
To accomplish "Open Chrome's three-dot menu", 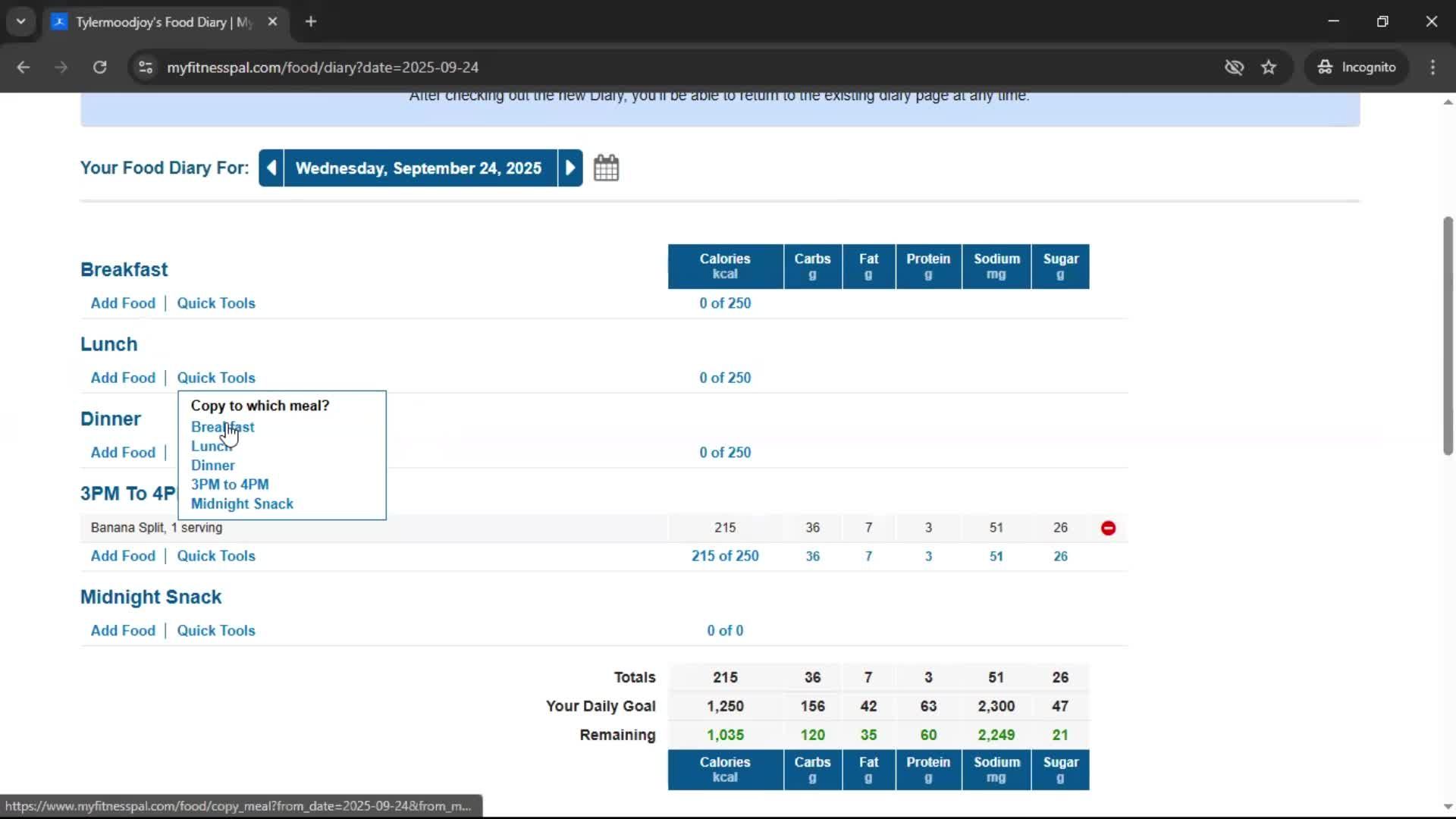I will coord(1432,67).
